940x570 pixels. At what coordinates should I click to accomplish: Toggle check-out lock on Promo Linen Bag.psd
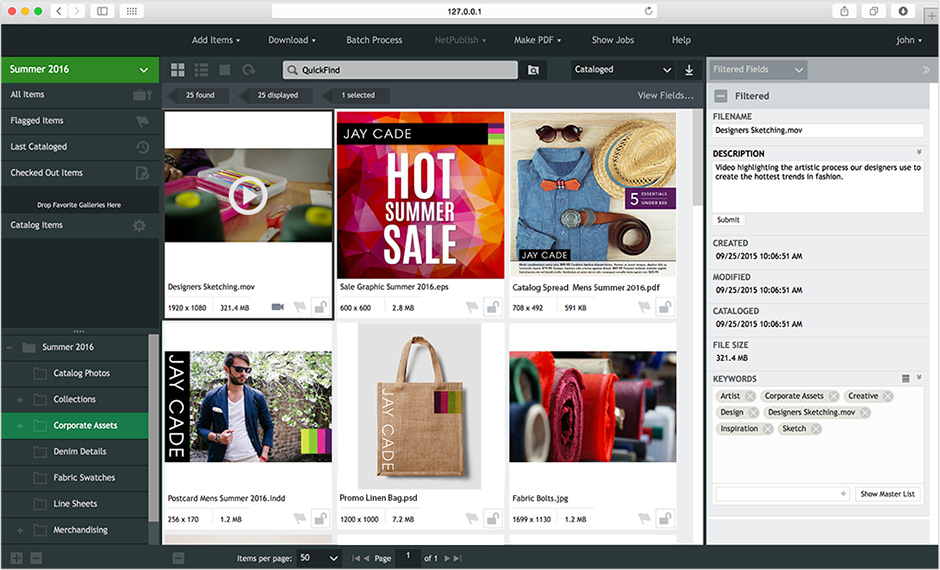point(493,518)
